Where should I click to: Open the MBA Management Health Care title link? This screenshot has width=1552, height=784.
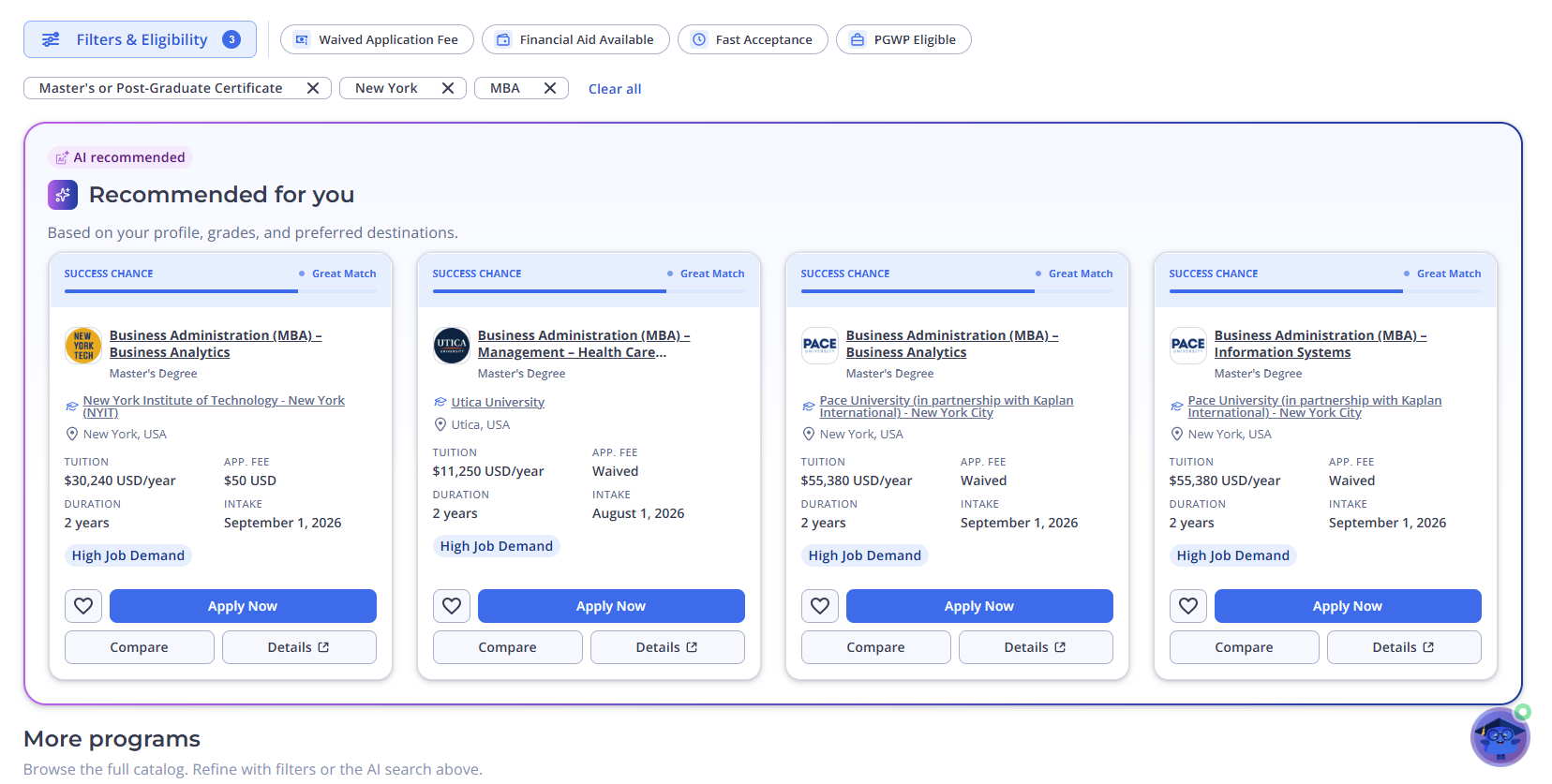pyautogui.click(x=584, y=344)
